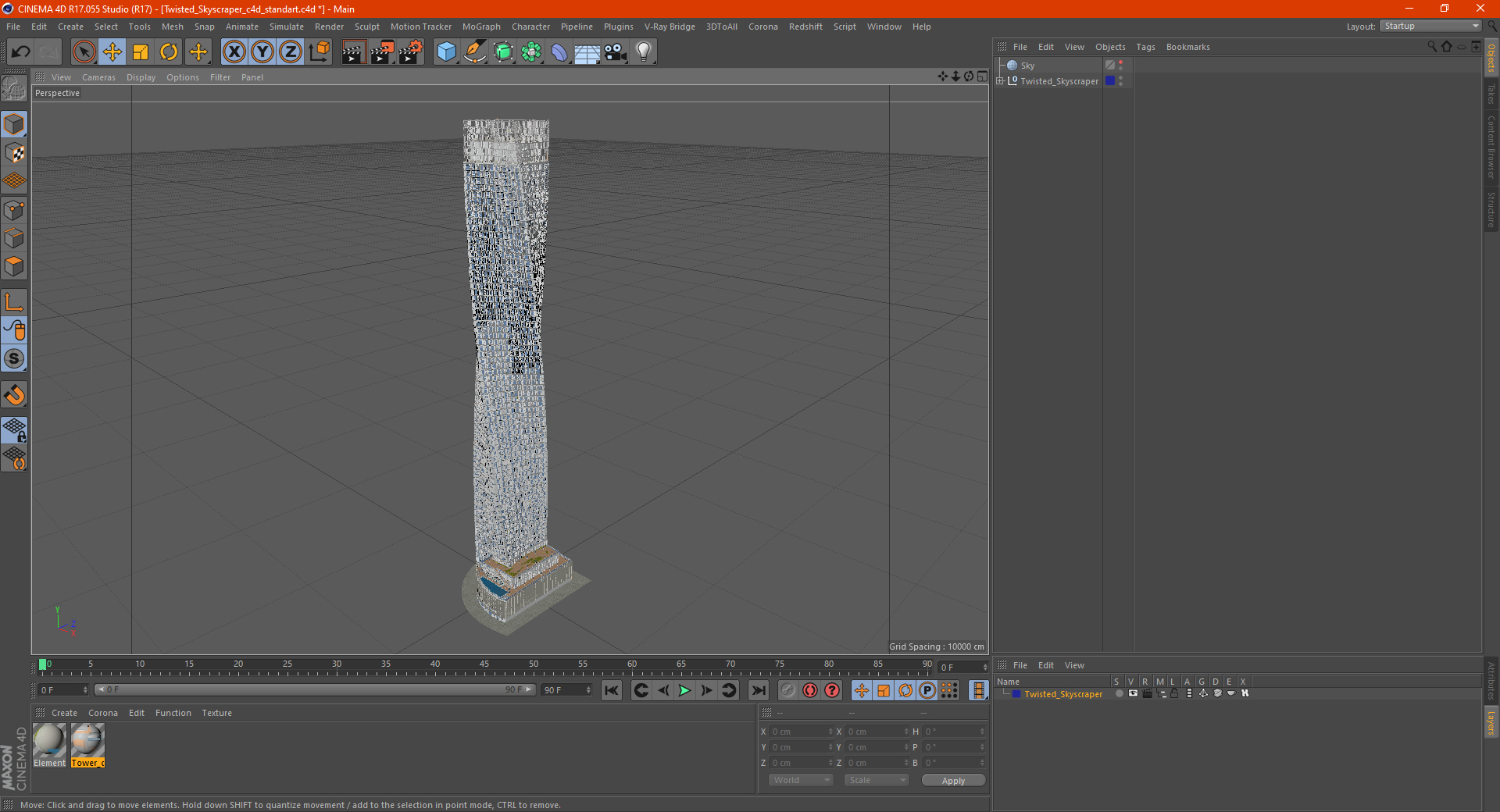Click the green Subdivision Surface generator icon

coord(503,52)
